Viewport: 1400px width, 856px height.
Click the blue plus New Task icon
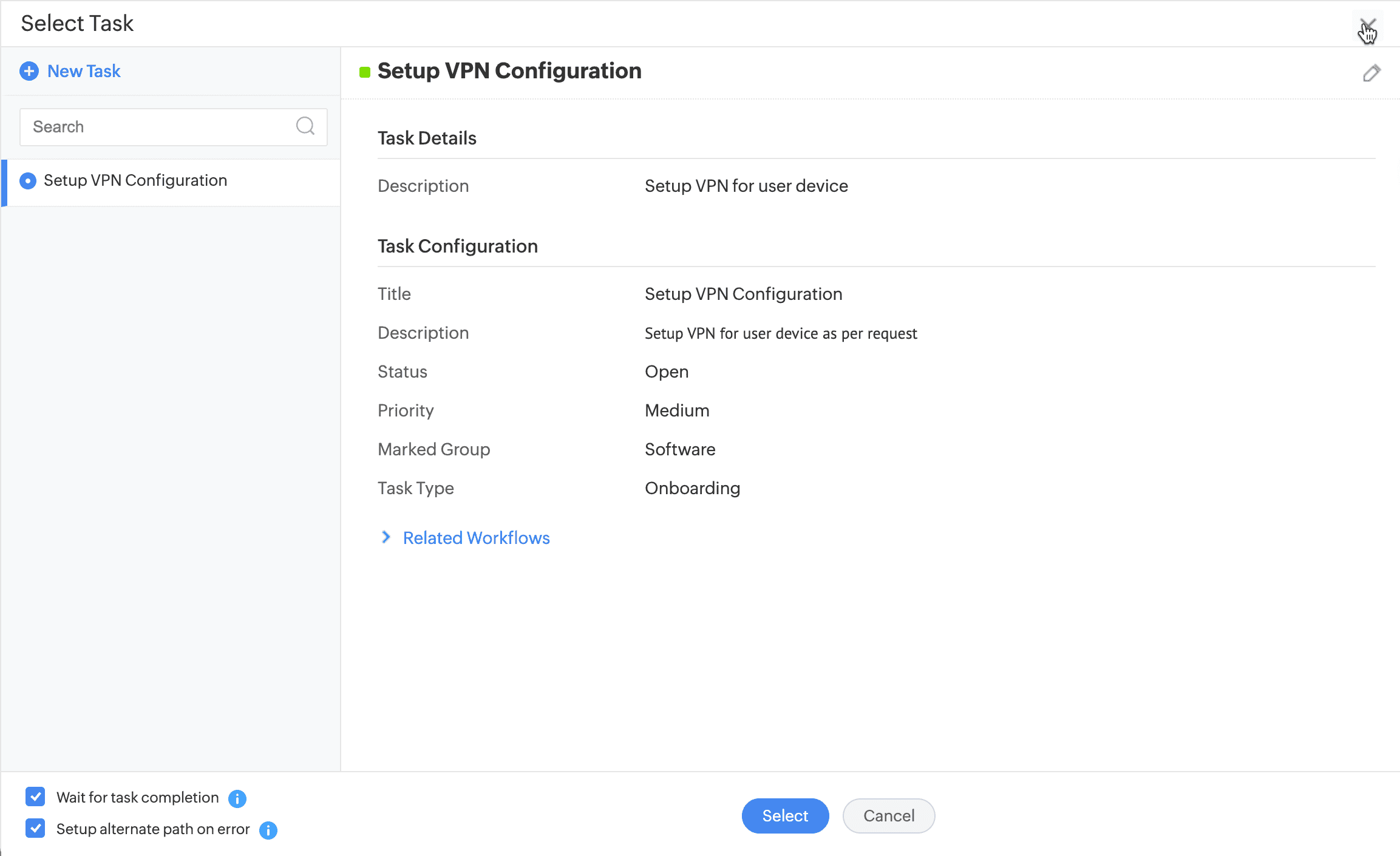[x=29, y=71]
